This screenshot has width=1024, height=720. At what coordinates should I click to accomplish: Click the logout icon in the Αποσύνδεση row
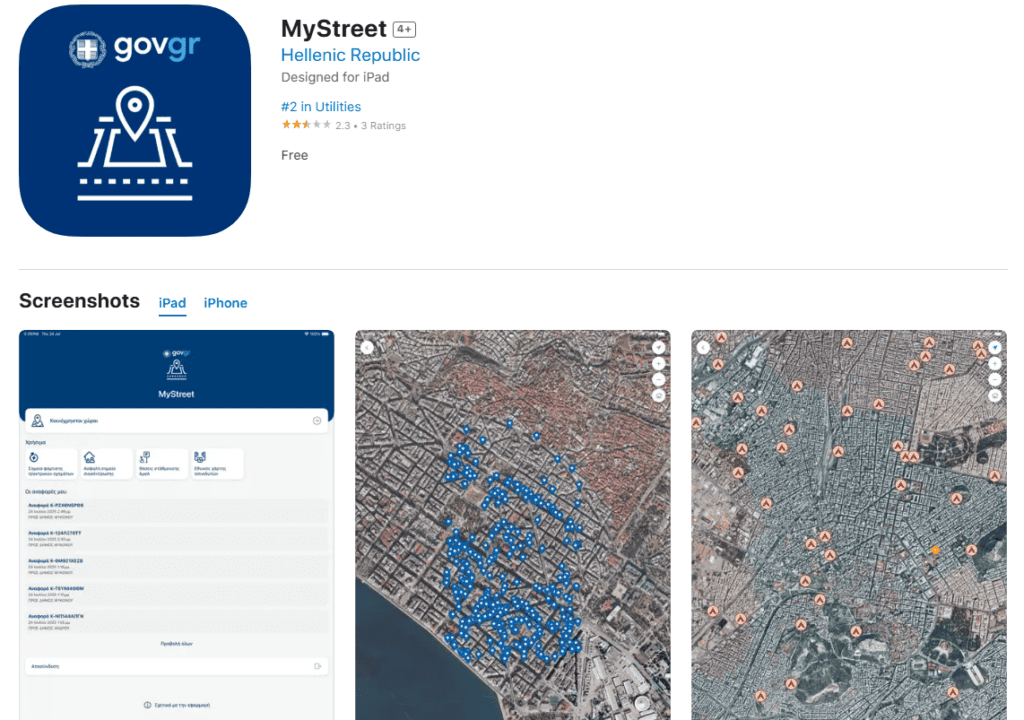point(317,666)
